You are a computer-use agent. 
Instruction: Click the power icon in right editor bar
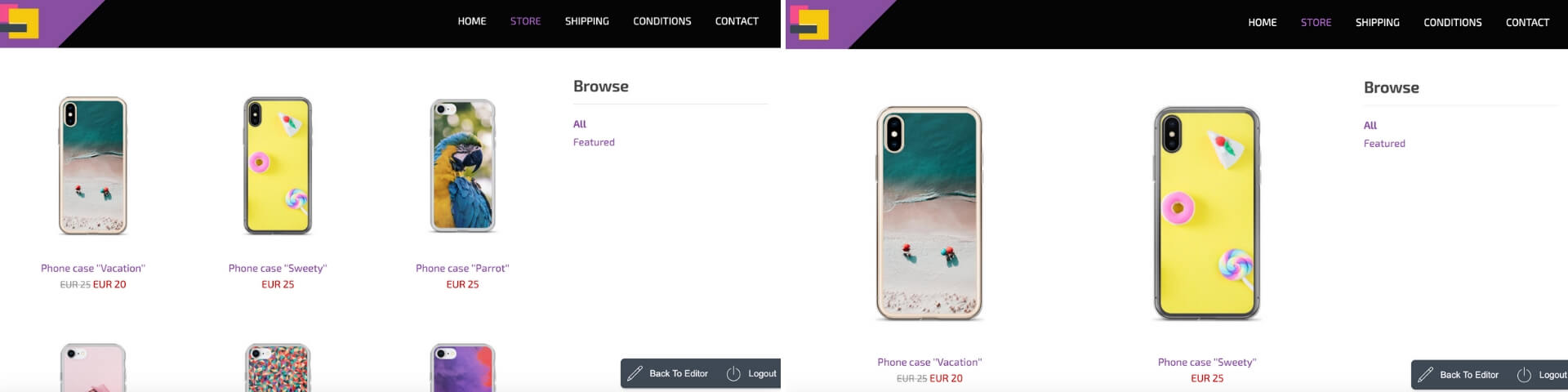(1524, 375)
